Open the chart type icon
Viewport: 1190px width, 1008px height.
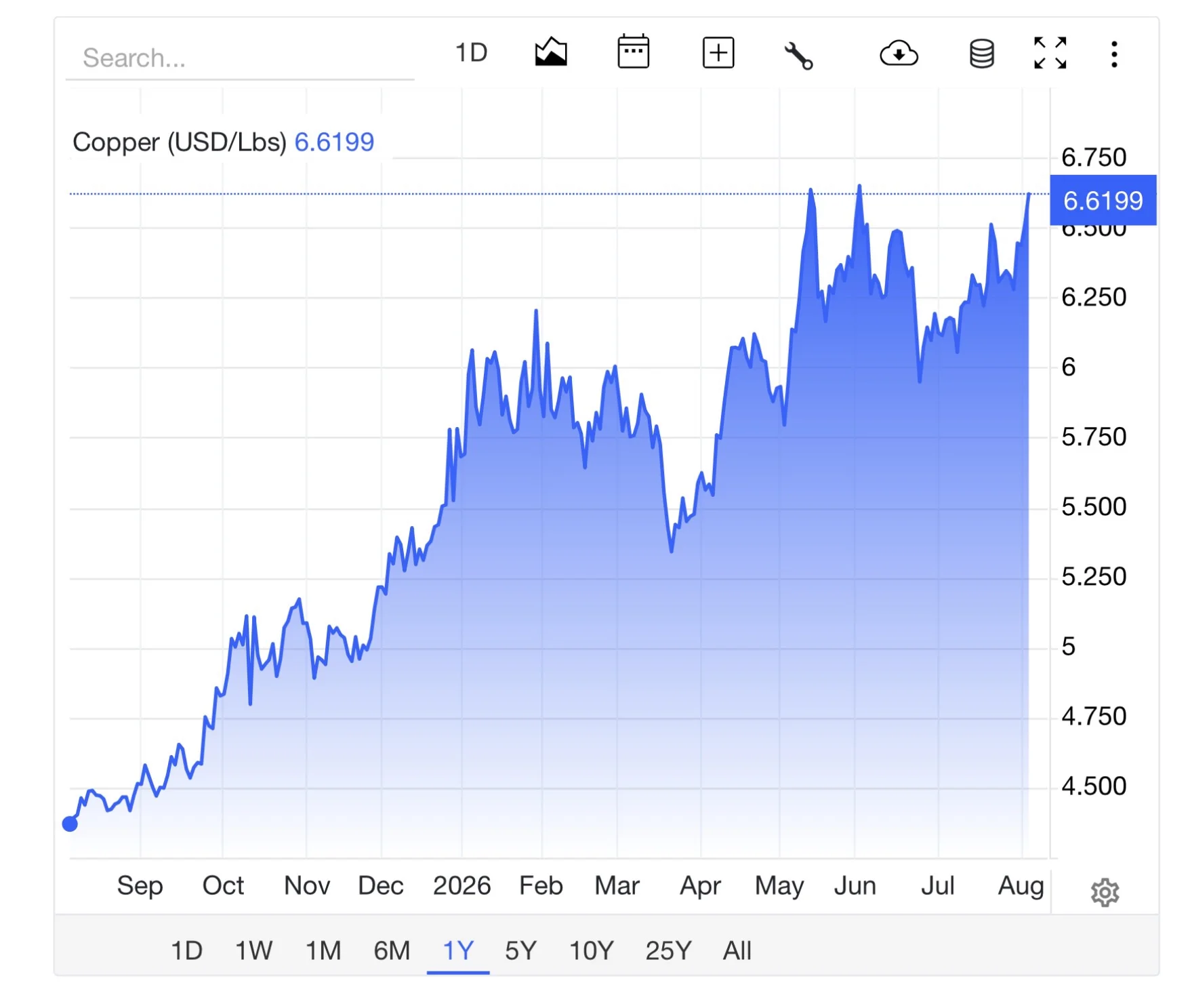(550, 53)
